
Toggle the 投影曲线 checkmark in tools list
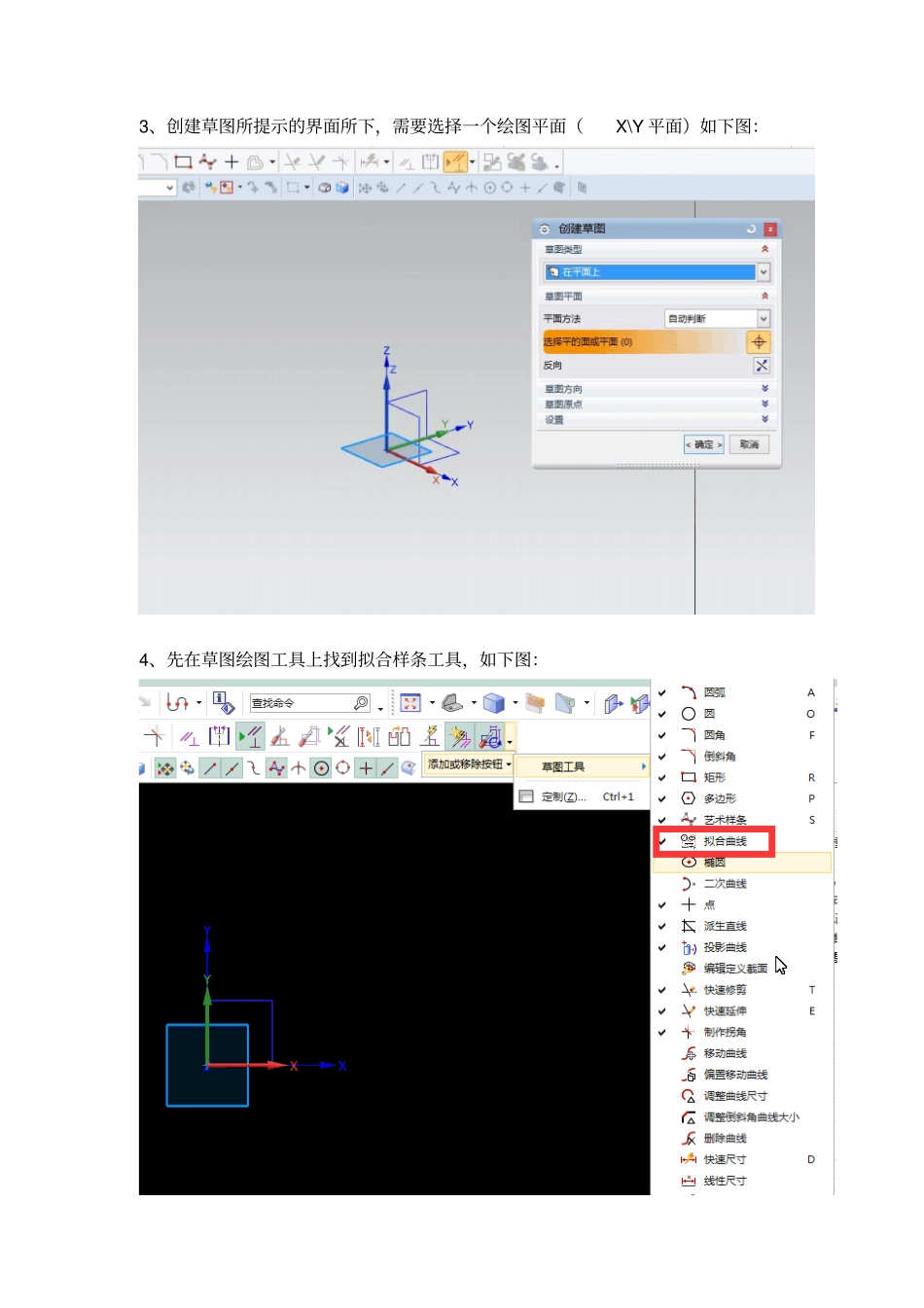pos(662,947)
